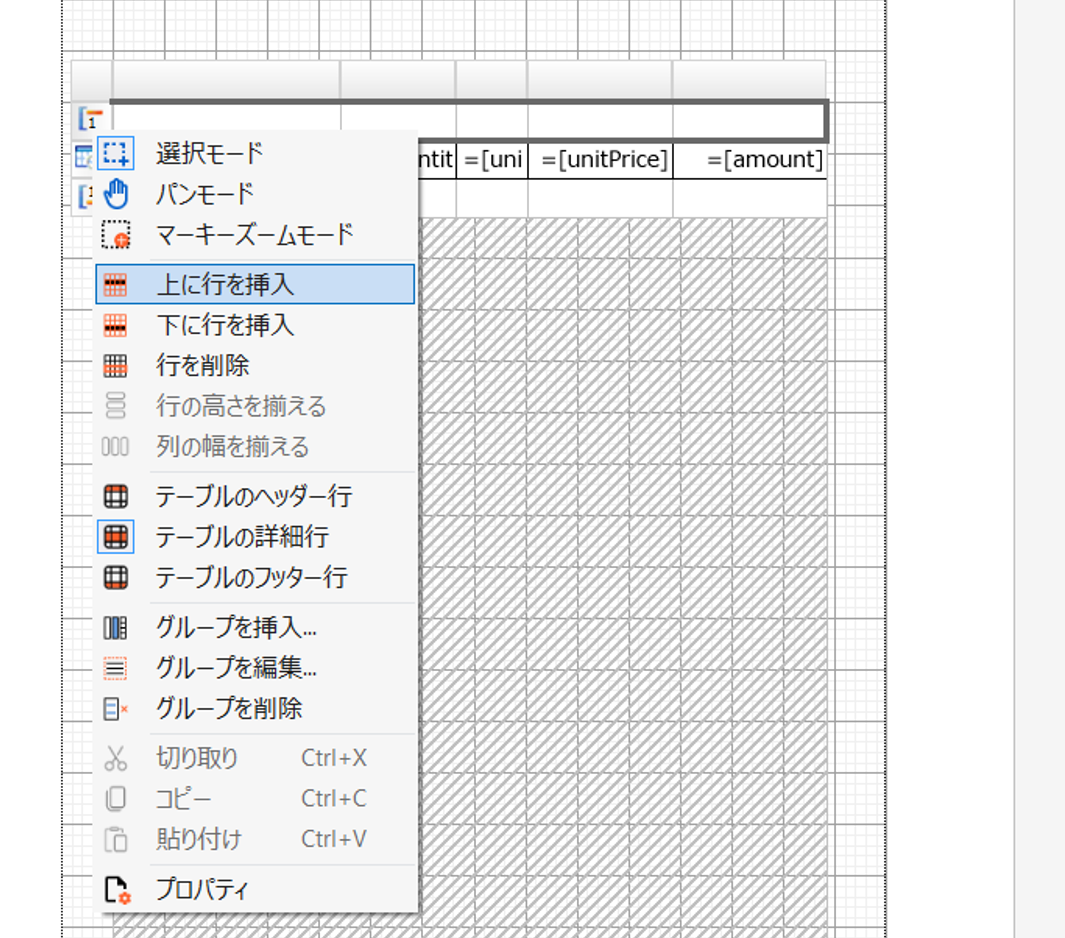Toggle テーブルの詳細行 menu entry
Image resolution: width=1065 pixels, height=938 pixels.
(255, 537)
